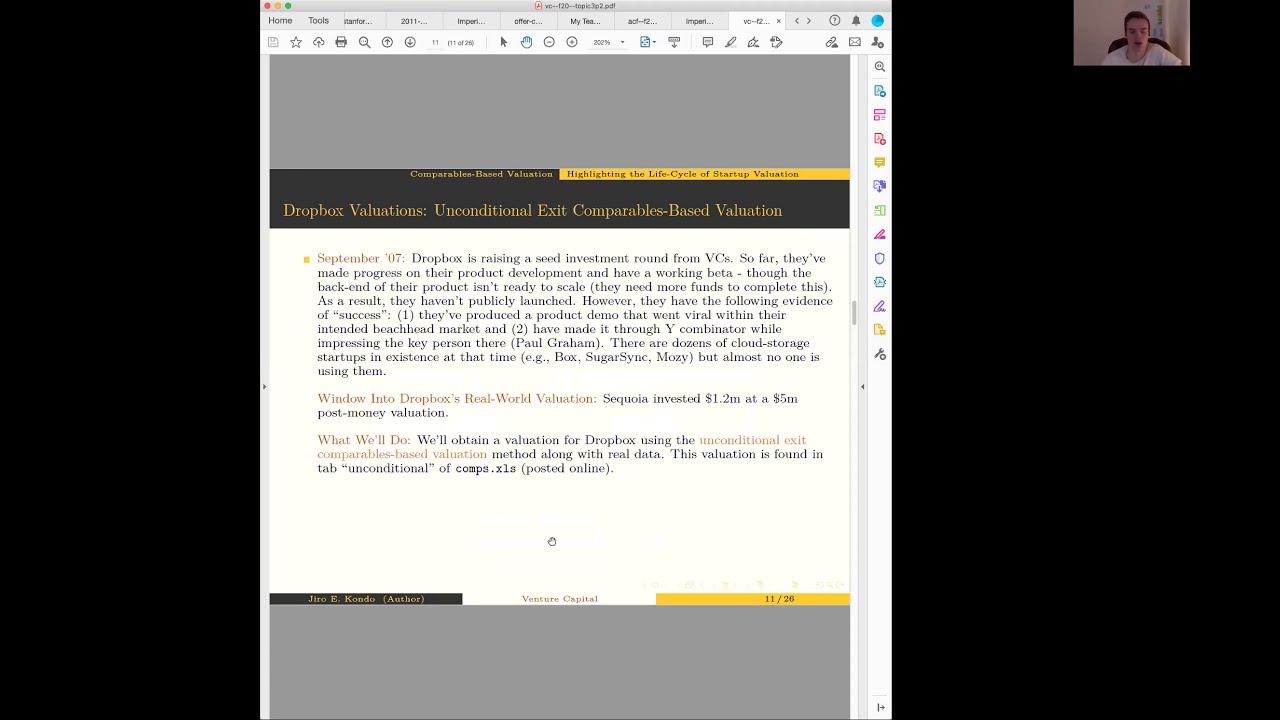This screenshot has width=1280, height=720.
Task: Open the help question mark icon
Action: click(x=834, y=20)
